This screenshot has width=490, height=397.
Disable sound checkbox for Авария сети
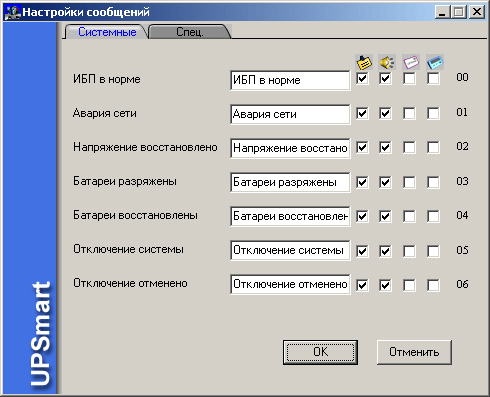[x=385, y=113]
